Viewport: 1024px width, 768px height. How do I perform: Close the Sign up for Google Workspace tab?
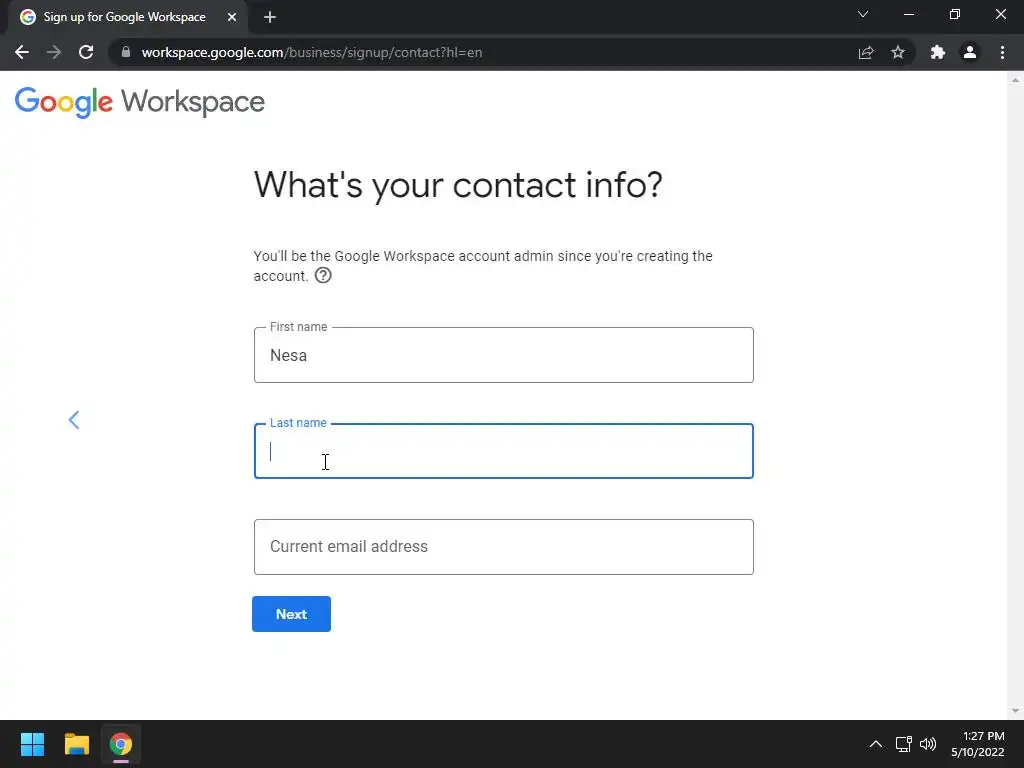click(232, 17)
